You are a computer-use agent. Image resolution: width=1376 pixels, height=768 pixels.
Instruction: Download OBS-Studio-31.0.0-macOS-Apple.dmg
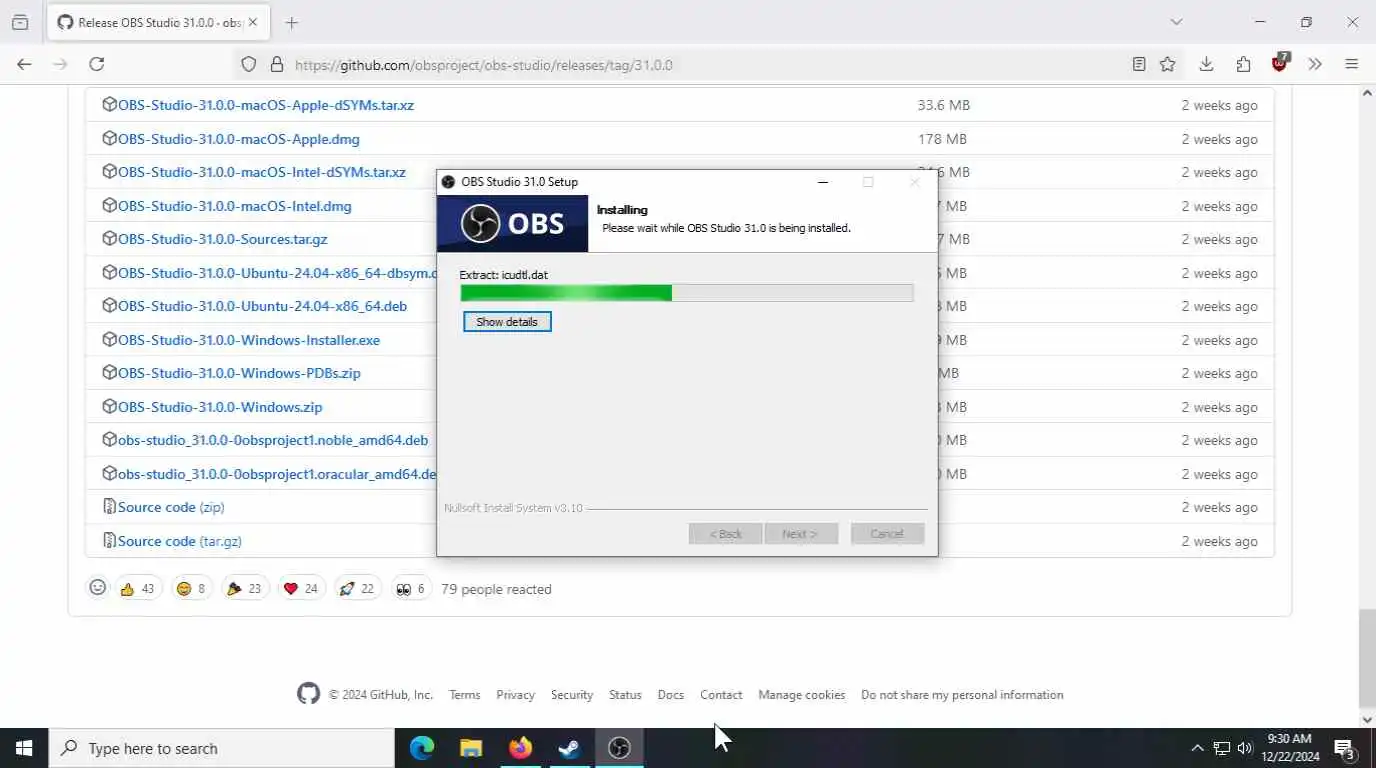239,139
